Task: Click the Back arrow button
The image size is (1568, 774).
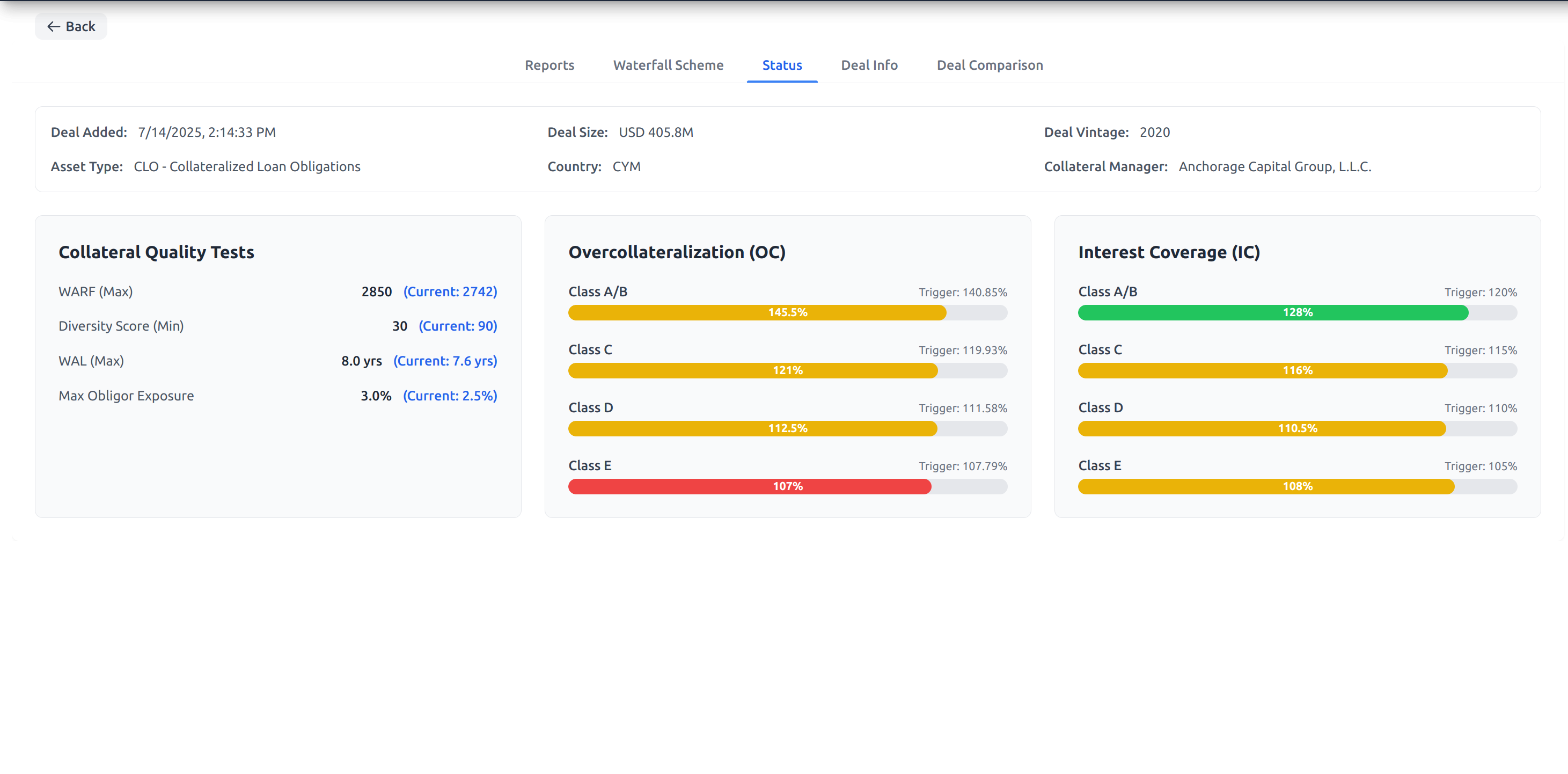Action: point(71,26)
